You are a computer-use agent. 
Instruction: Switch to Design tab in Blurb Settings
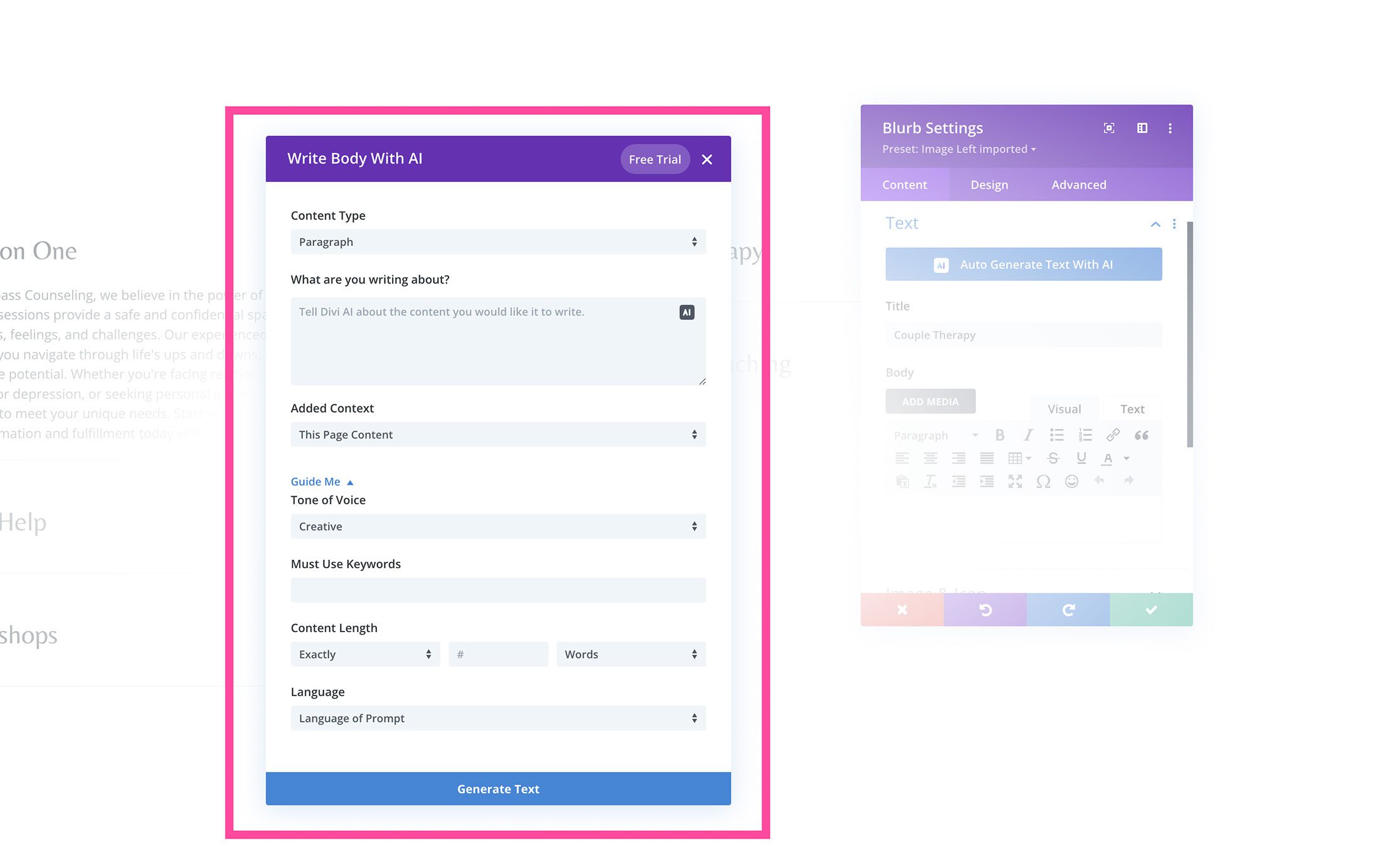click(989, 184)
